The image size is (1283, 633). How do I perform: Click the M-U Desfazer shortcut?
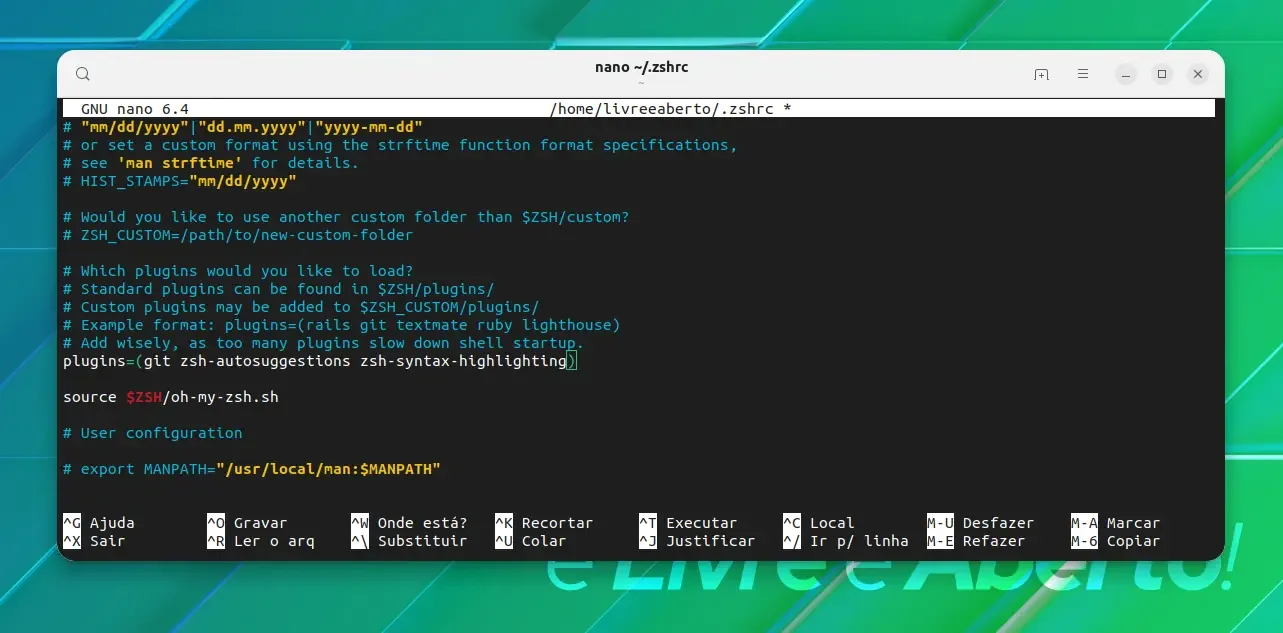(981, 523)
